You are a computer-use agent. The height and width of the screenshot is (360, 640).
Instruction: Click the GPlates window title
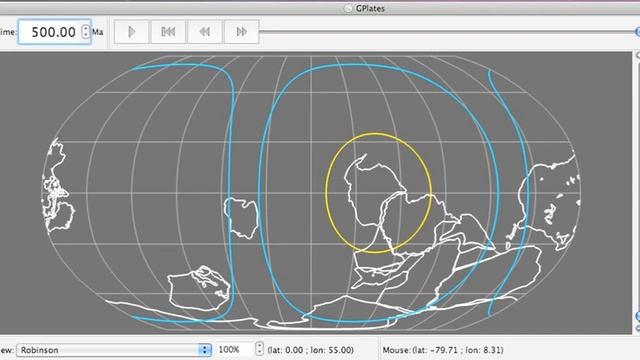tap(370, 8)
